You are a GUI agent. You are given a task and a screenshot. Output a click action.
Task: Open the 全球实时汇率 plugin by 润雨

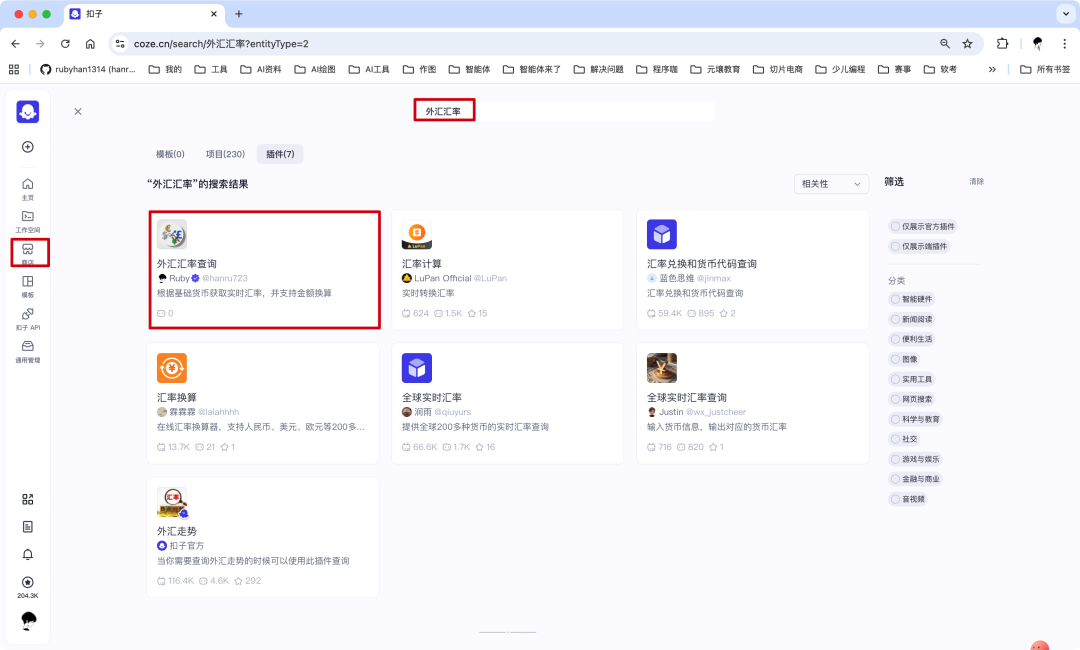click(508, 403)
